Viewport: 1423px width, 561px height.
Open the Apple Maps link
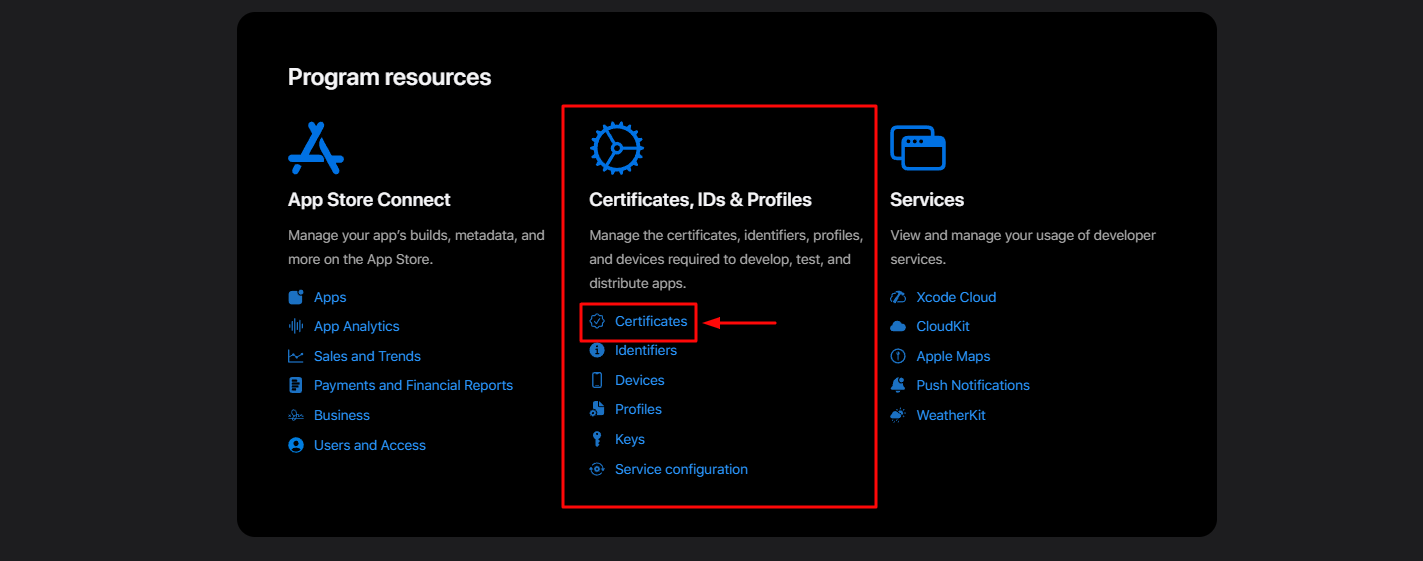pyautogui.click(x=953, y=356)
